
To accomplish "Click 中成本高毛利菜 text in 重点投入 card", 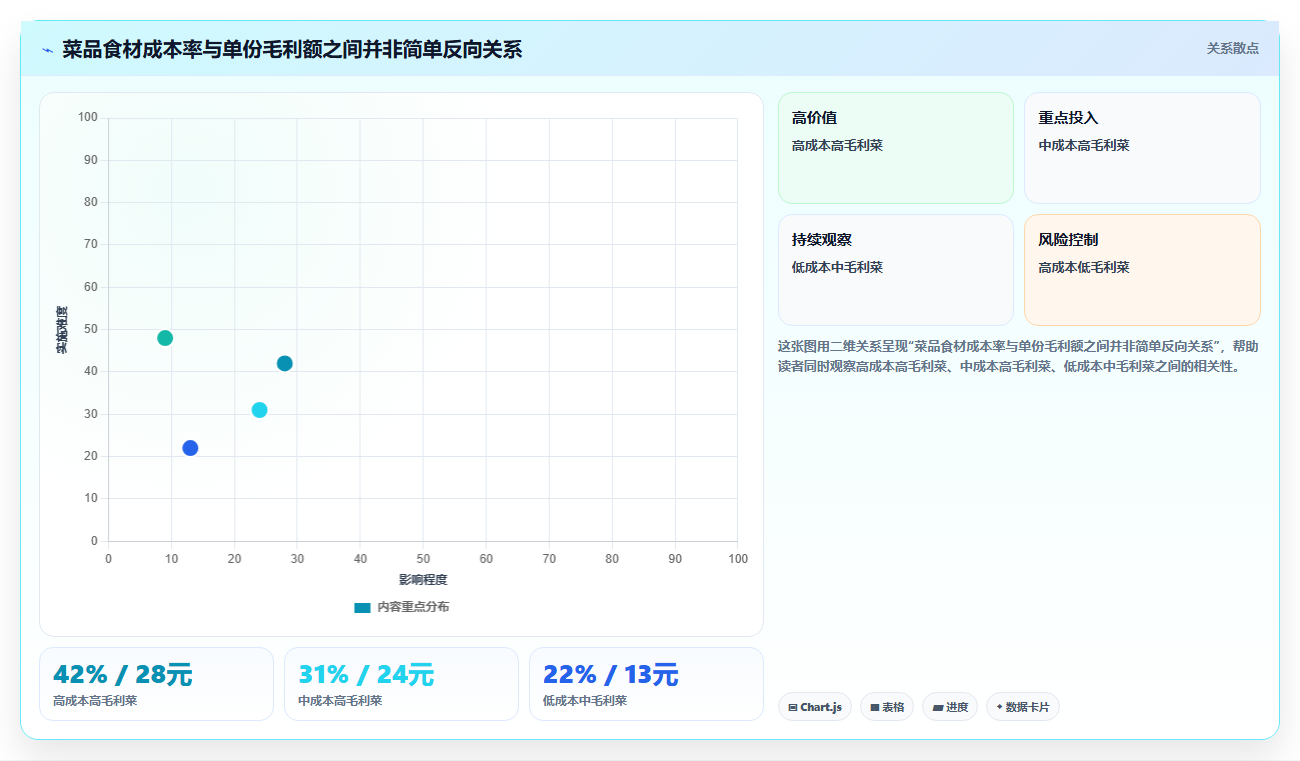I will [x=1084, y=146].
